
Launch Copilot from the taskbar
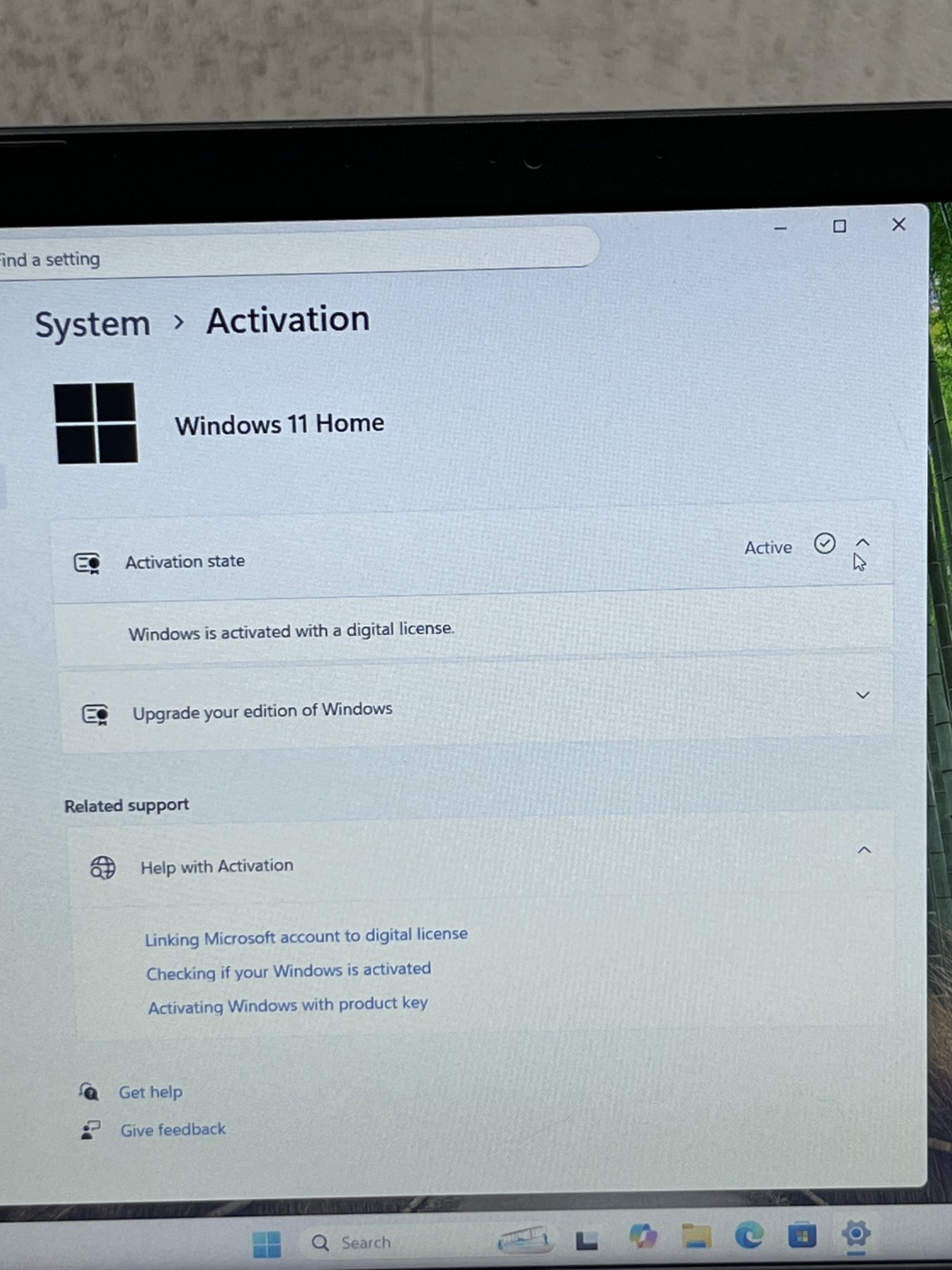(643, 1237)
